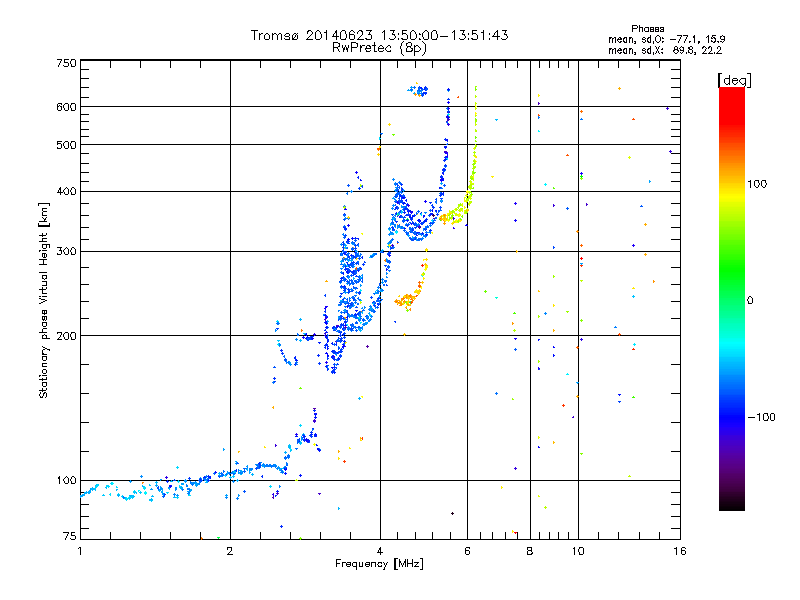
Task: Click the 'Phases' header label
Action: (x=647, y=29)
